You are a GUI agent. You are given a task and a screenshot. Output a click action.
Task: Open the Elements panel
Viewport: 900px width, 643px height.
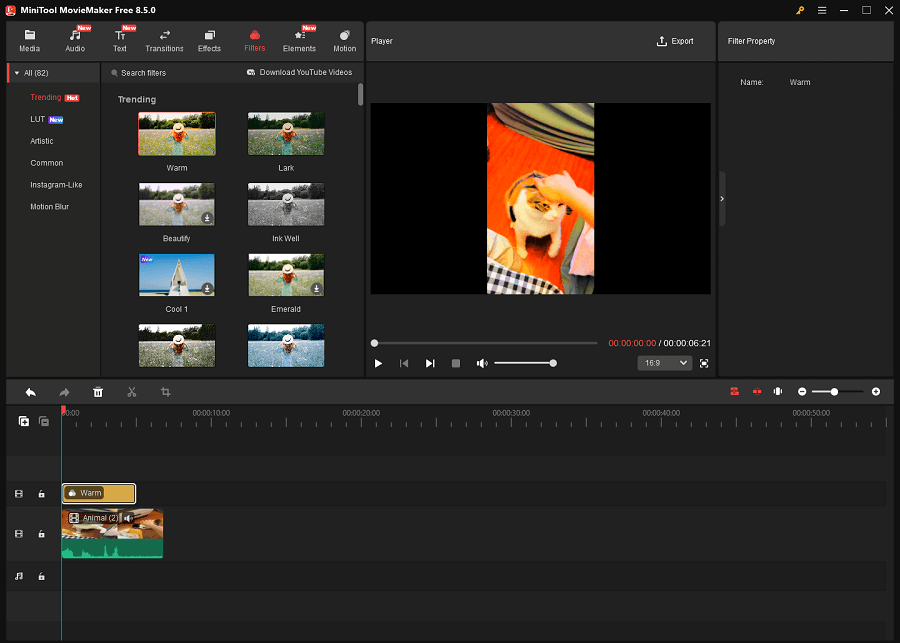299,40
